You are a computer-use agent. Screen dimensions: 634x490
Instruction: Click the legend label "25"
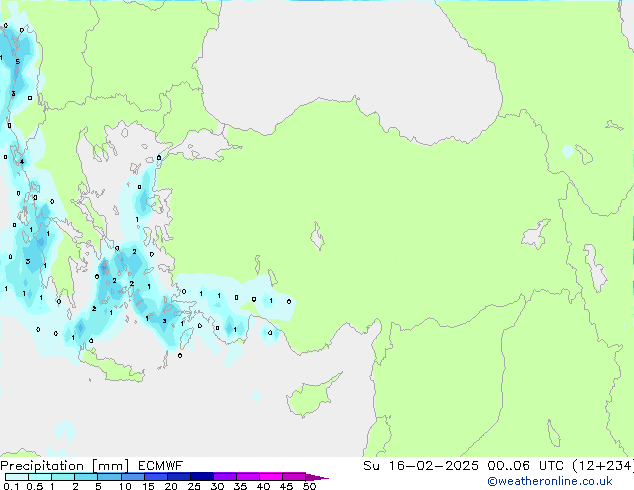point(194,486)
